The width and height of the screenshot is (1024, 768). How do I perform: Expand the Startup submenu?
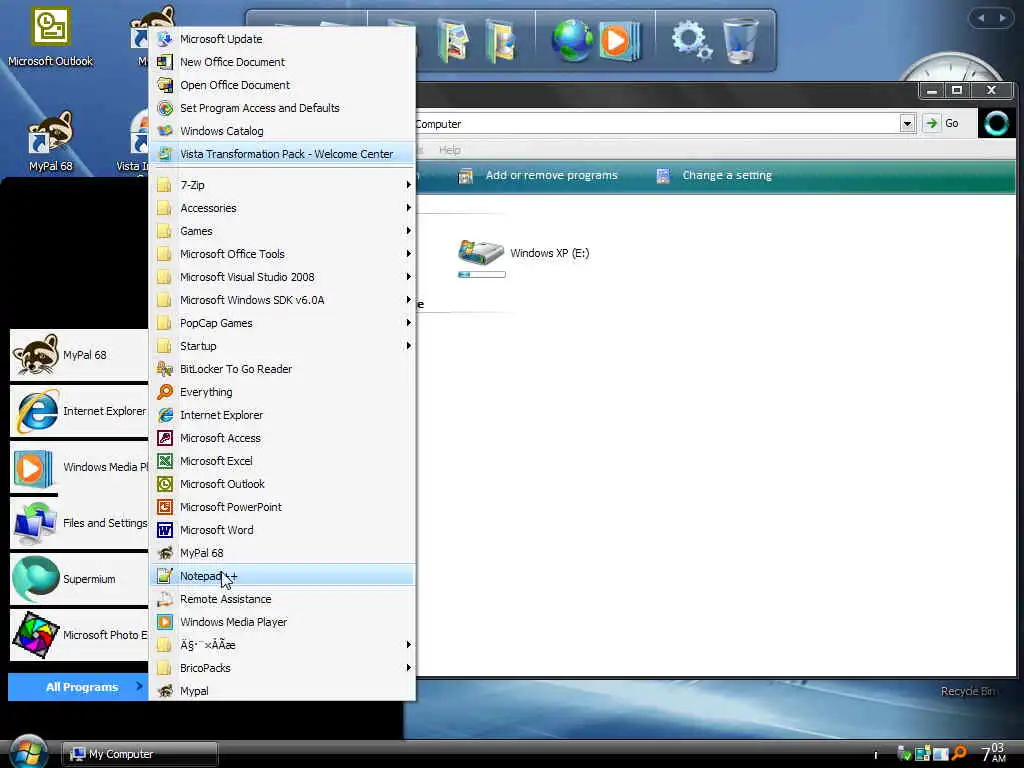[283, 345]
